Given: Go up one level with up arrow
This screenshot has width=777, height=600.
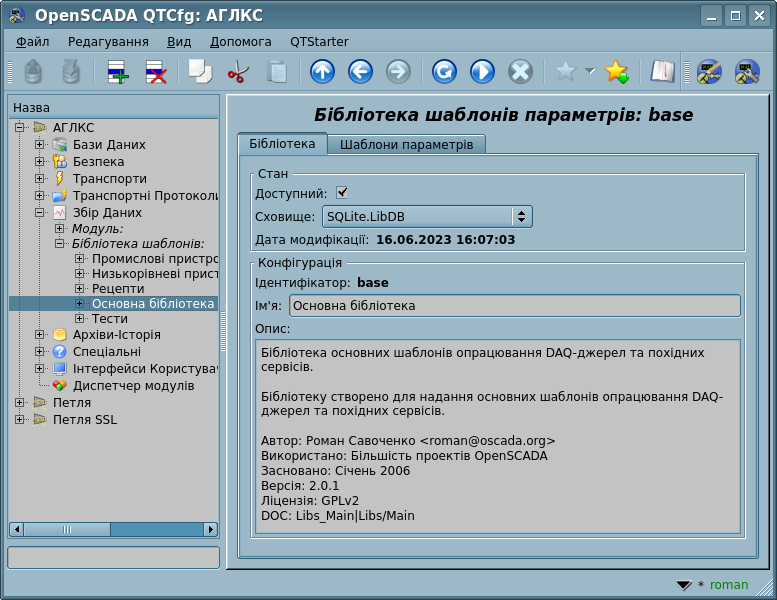Looking at the screenshot, I should (322, 72).
